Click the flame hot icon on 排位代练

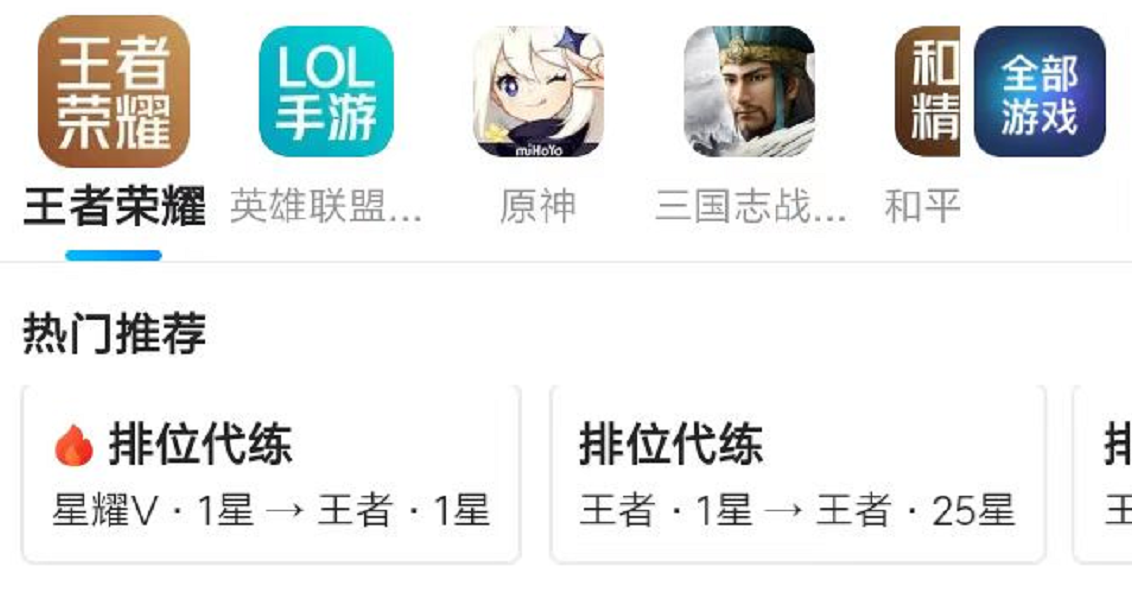click(74, 445)
